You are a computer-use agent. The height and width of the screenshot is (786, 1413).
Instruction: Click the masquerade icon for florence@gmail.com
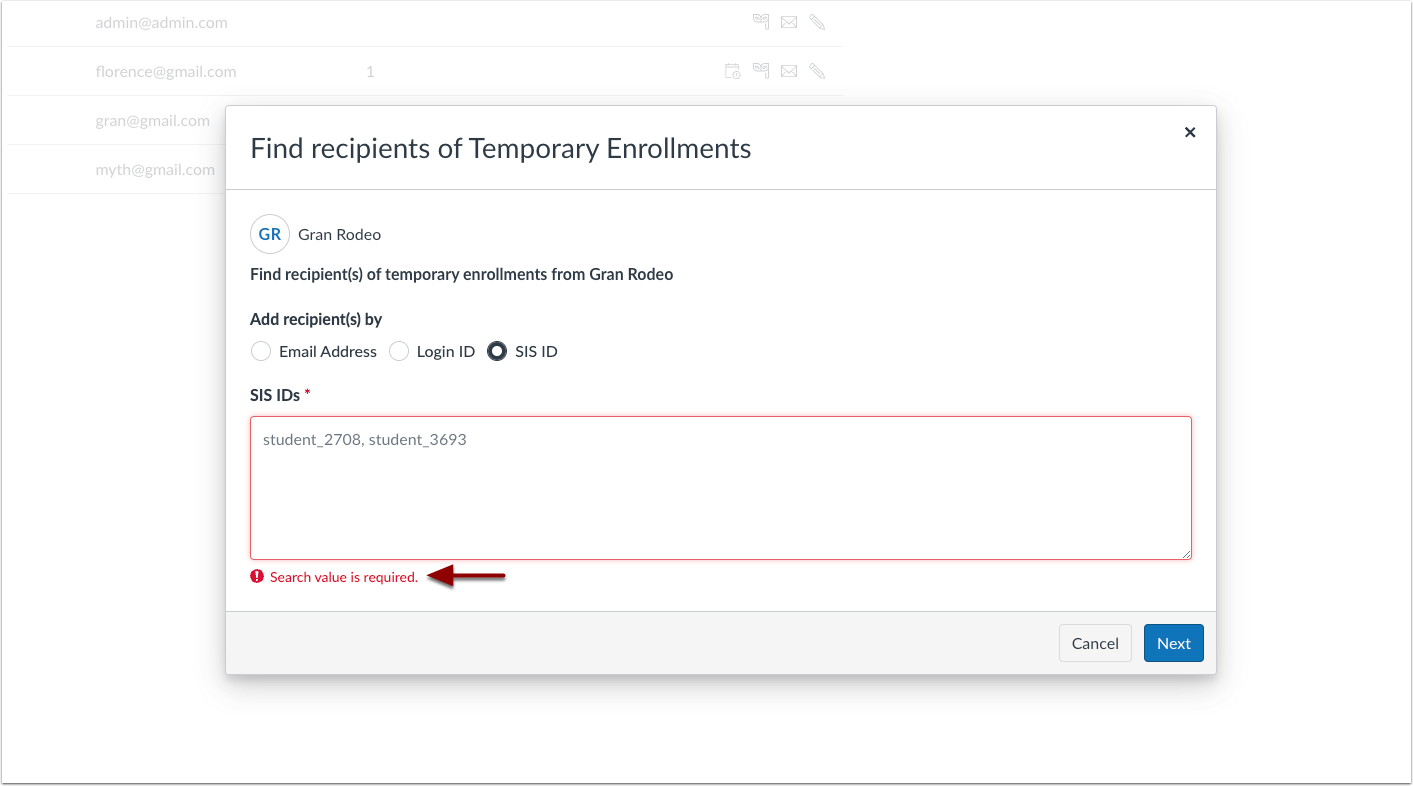(761, 71)
